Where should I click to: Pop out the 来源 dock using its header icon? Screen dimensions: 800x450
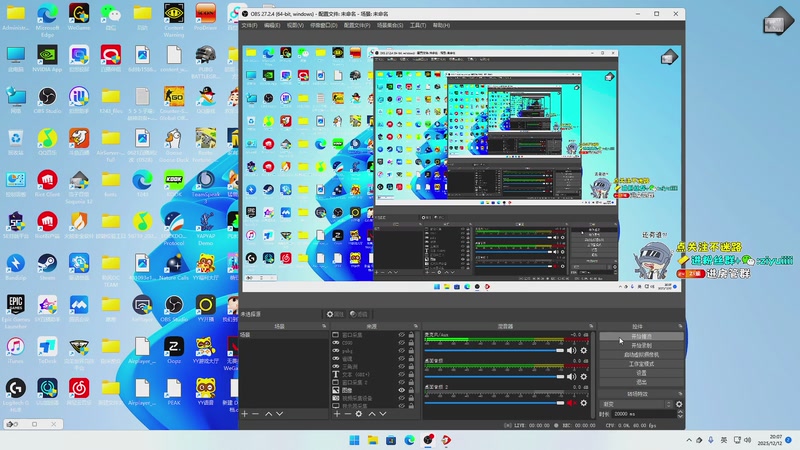click(x=416, y=326)
